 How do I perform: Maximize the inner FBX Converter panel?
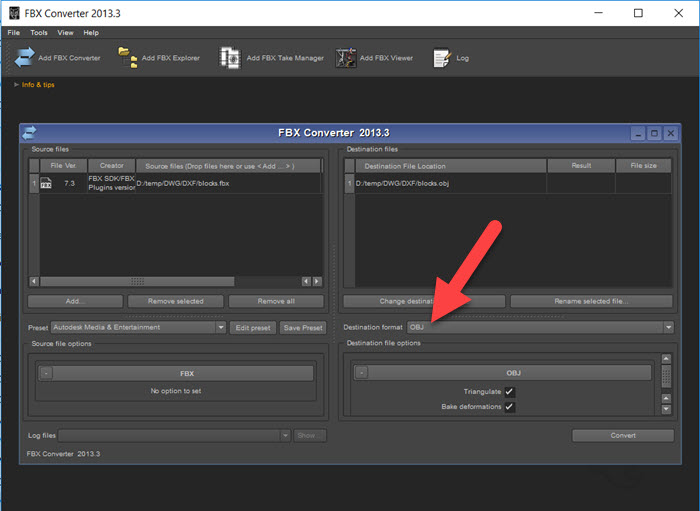tap(654, 133)
